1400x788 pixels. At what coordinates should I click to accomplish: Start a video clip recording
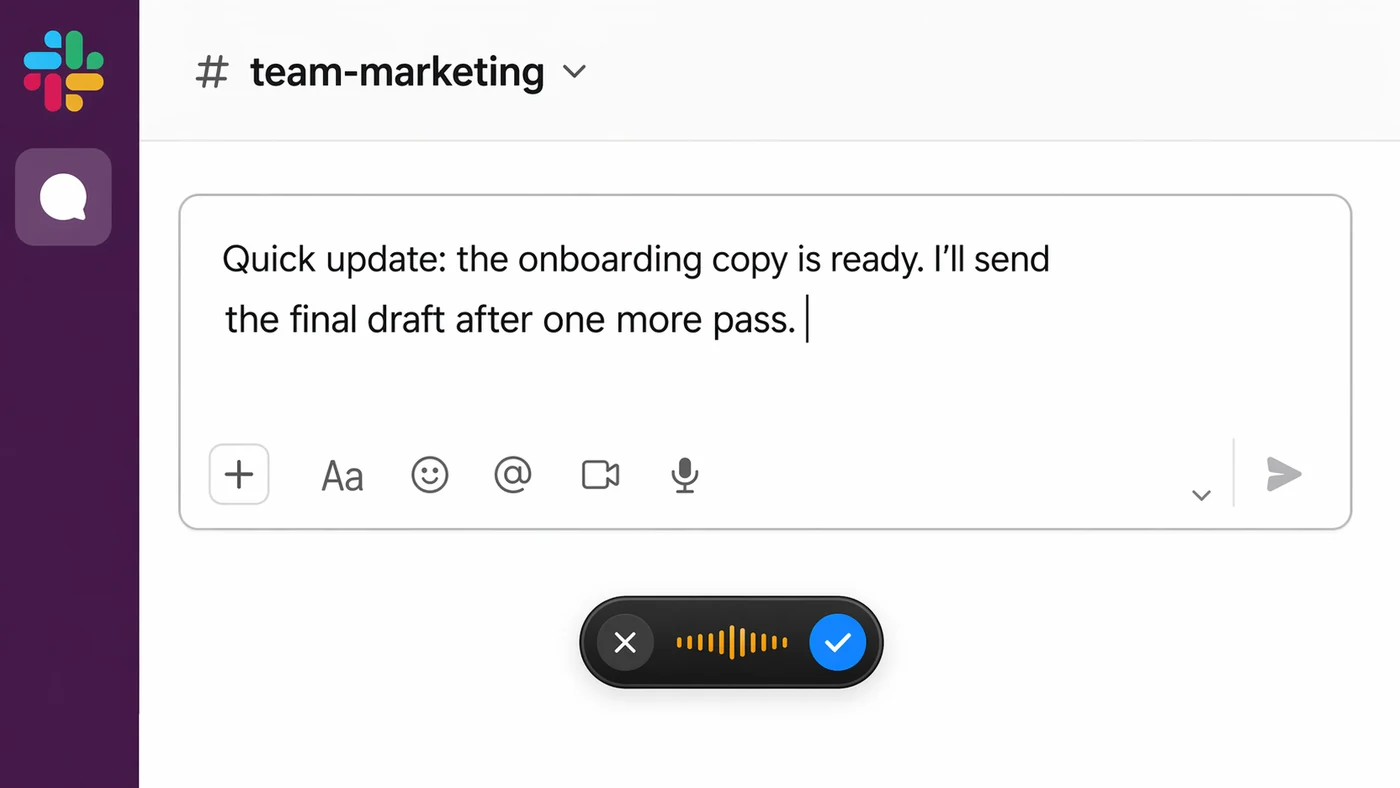(x=599, y=475)
